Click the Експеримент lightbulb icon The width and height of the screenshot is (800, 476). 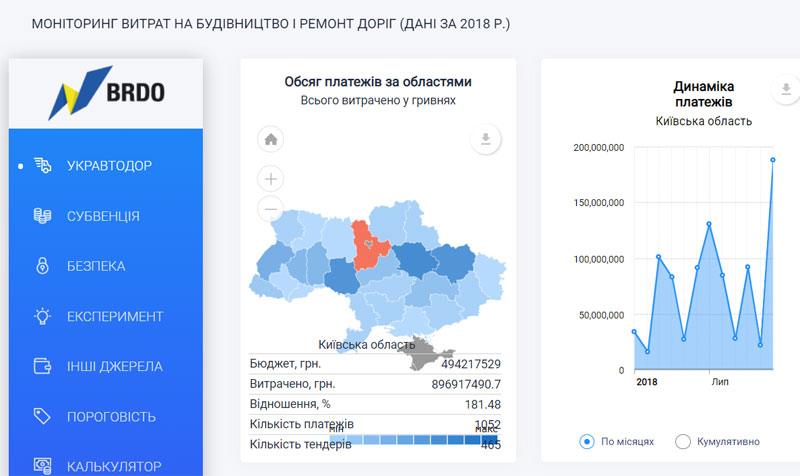42,316
